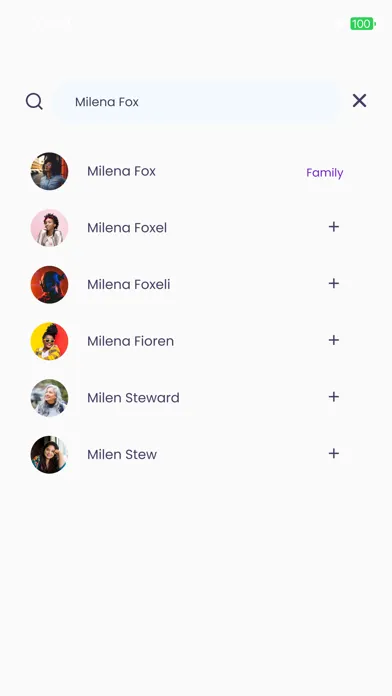Image resolution: width=392 pixels, height=696 pixels.
Task: Select the Milena Fox name result
Action: point(121,171)
